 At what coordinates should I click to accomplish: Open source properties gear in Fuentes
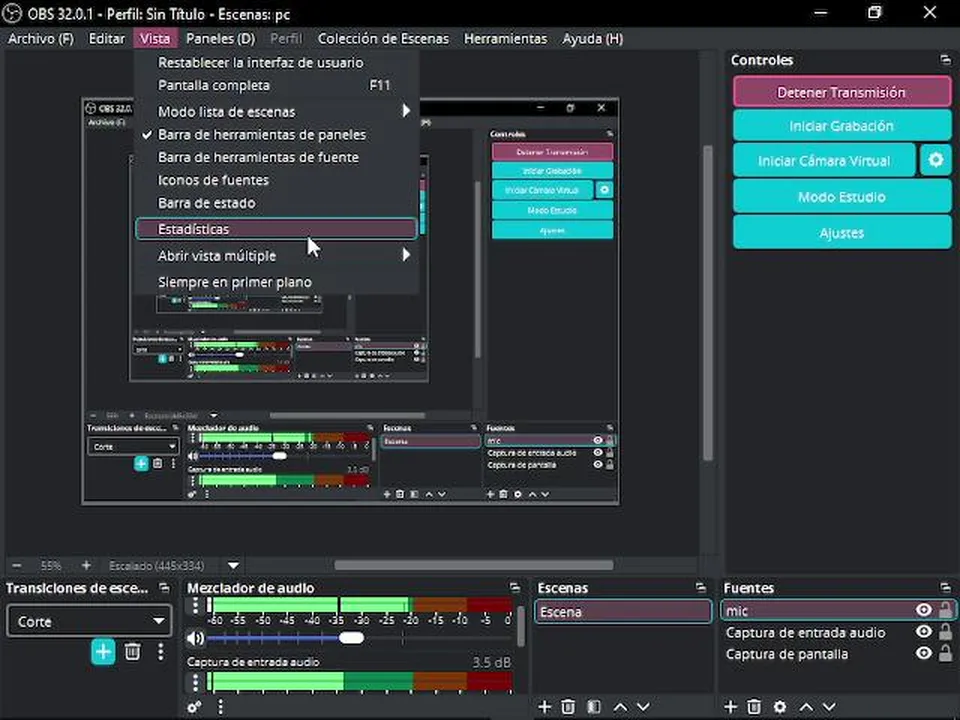(779, 707)
